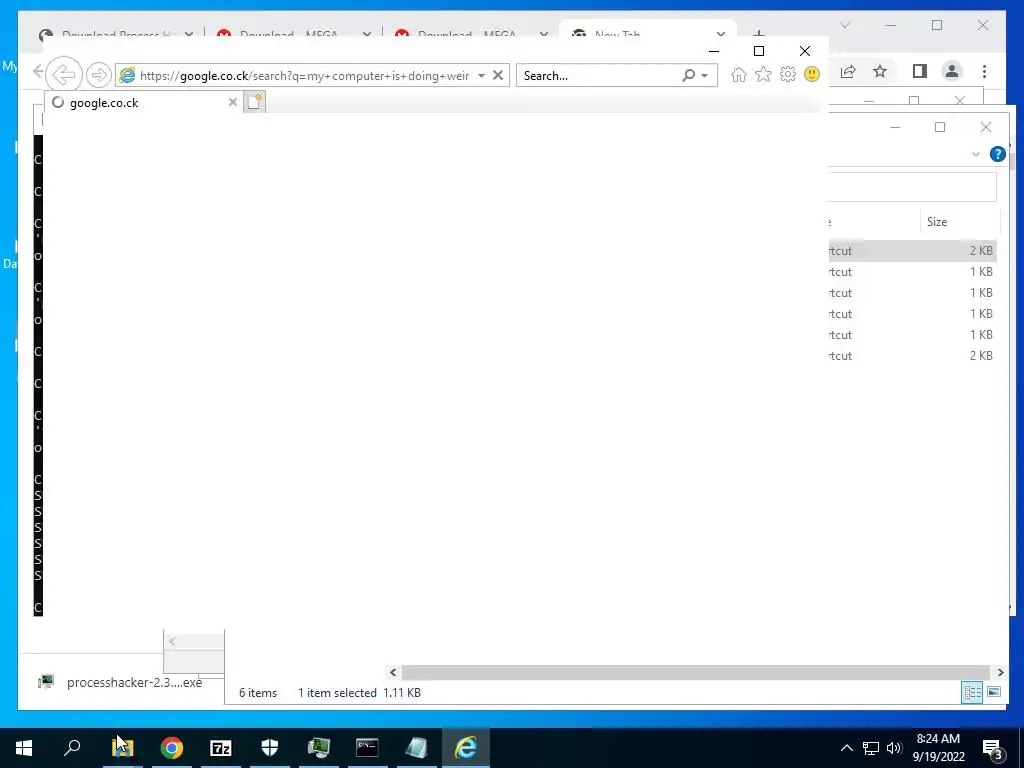
Task: Click the smiley feedback icon
Action: pos(812,75)
